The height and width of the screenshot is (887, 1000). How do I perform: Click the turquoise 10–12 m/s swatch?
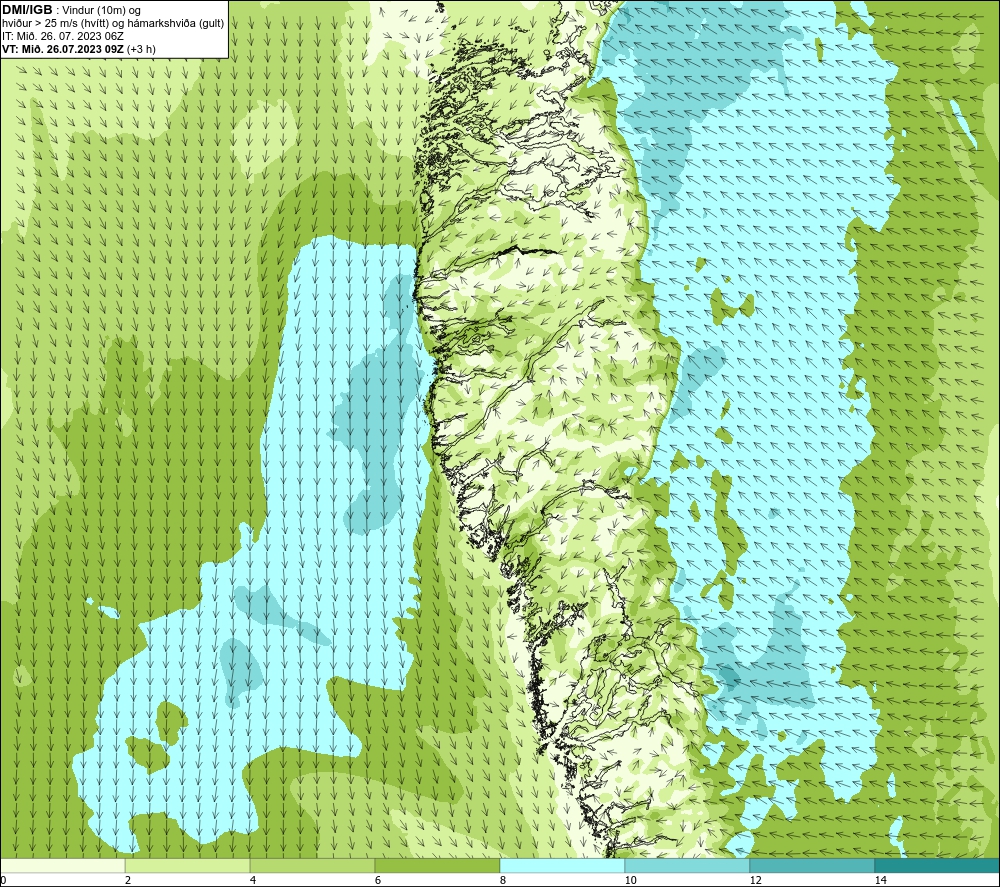(x=688, y=865)
